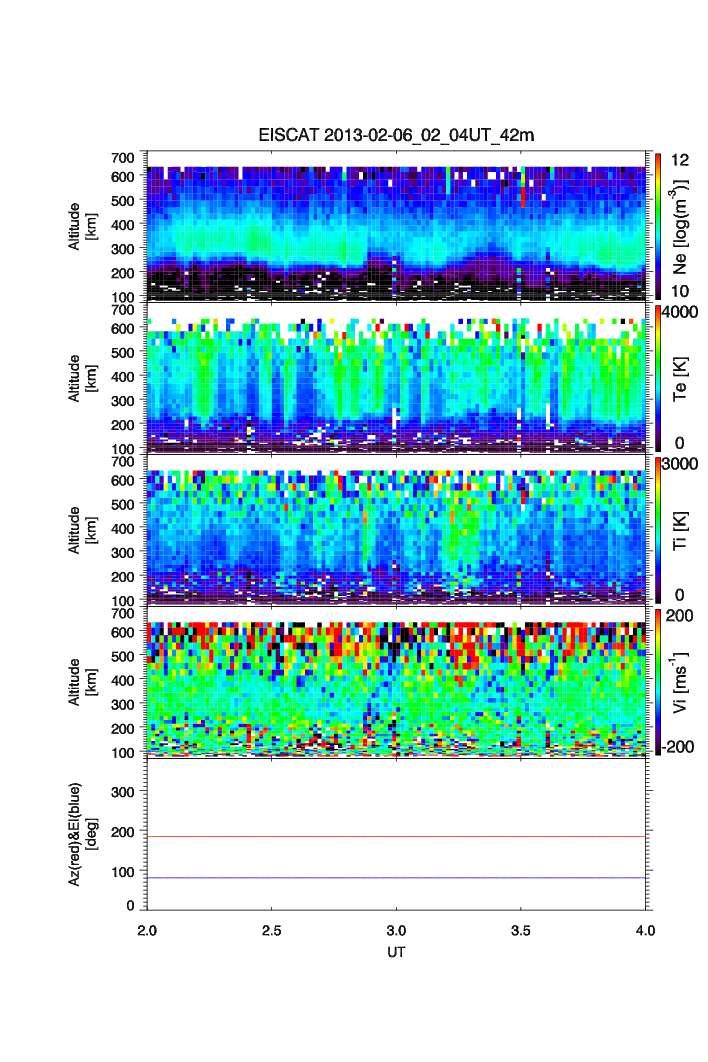The height and width of the screenshot is (1062, 708).
Task: Click the 12 value on the Ne colorbar
Action: [x=680, y=160]
